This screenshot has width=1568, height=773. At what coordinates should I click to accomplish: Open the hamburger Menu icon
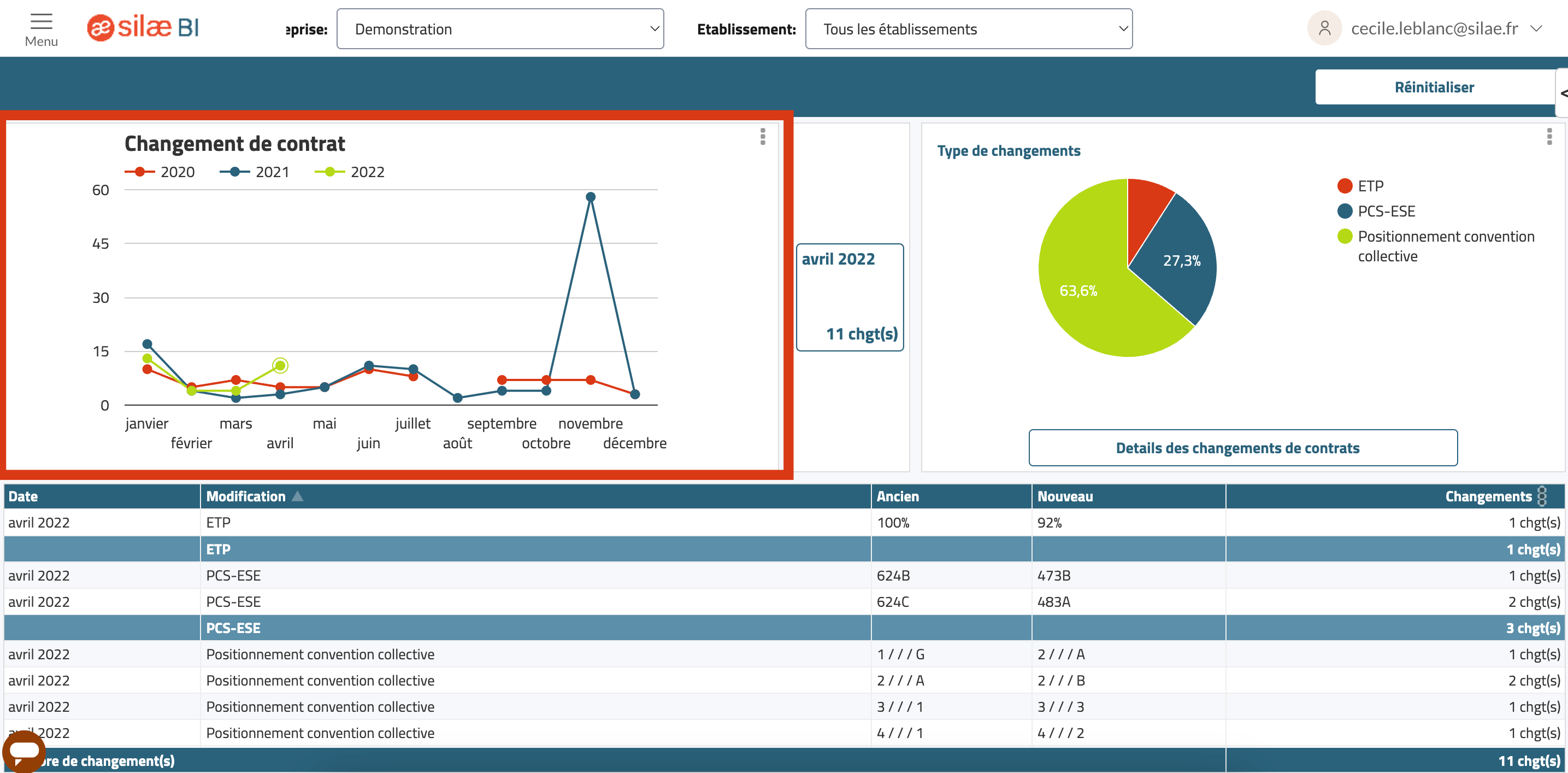coord(42,22)
